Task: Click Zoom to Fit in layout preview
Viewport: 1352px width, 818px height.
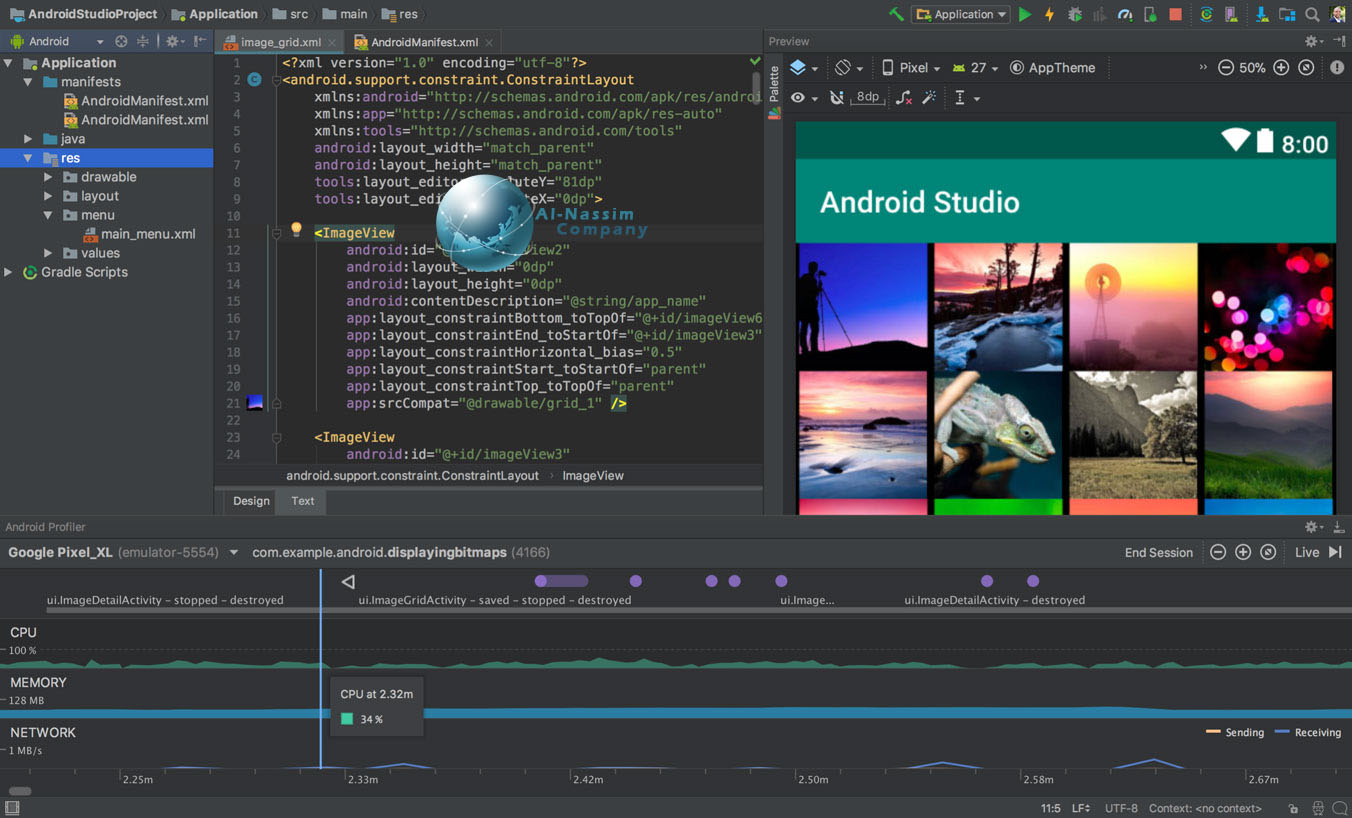Action: coord(1306,68)
